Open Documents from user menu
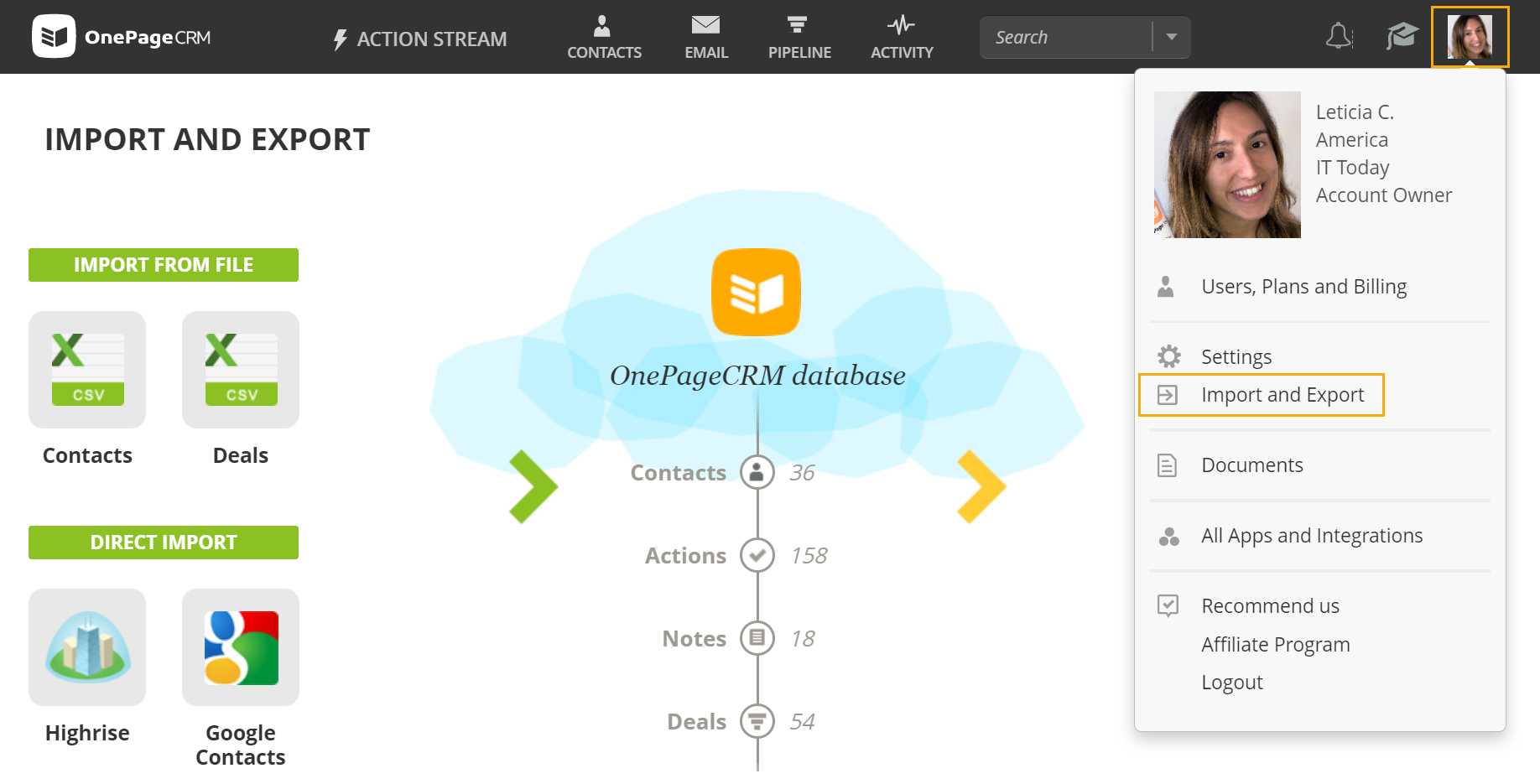The width and height of the screenshot is (1540, 784). [1252, 465]
